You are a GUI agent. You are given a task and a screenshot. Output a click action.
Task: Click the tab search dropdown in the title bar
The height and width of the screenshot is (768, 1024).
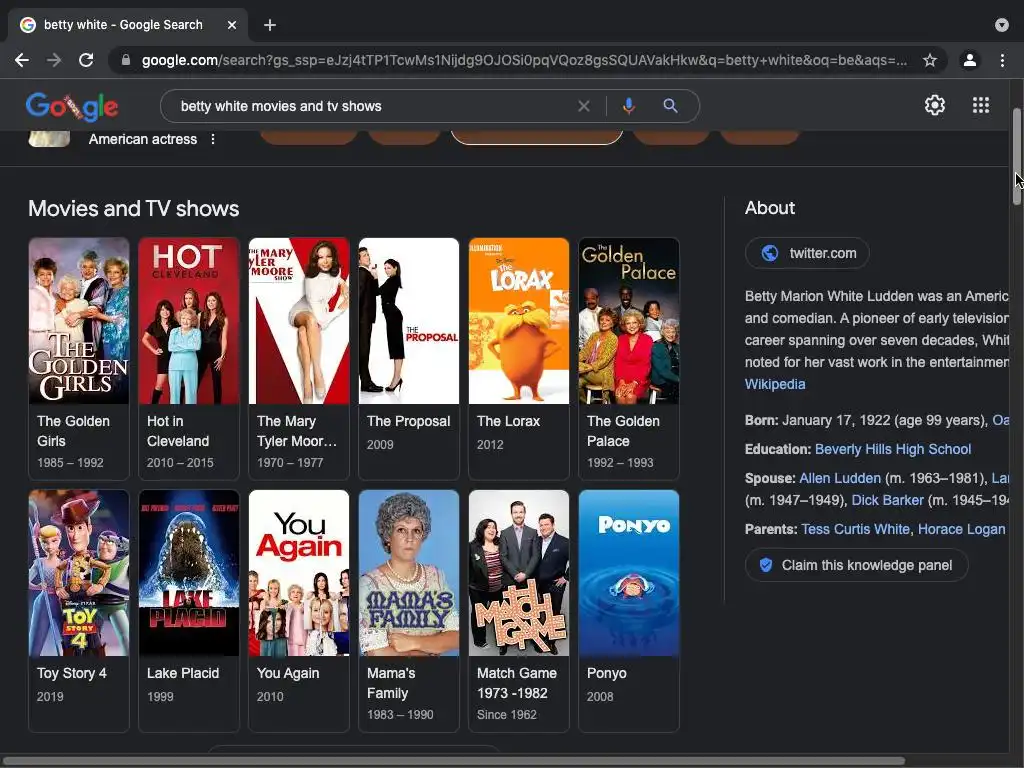[1001, 25]
